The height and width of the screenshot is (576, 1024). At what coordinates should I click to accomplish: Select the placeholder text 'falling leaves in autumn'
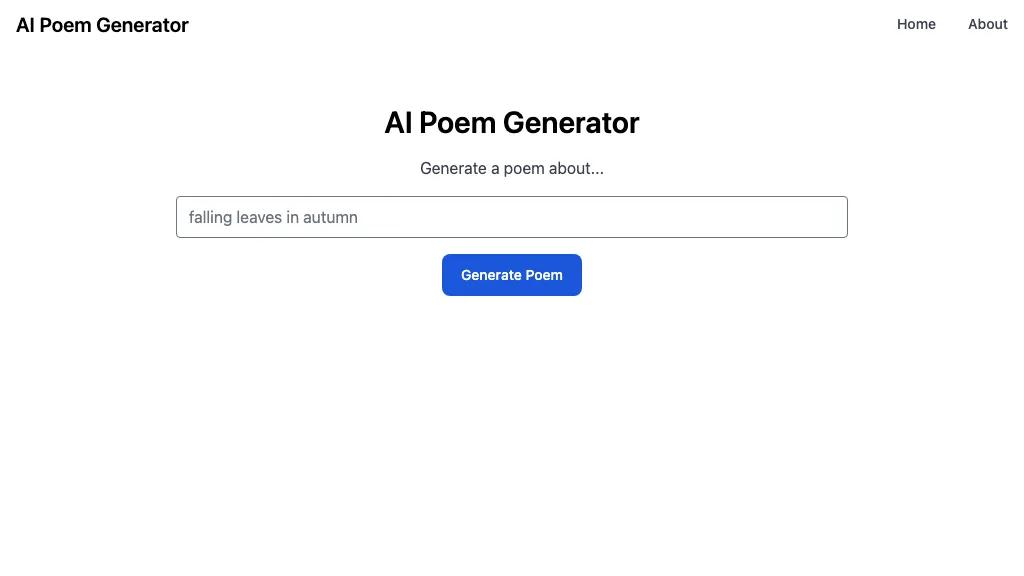click(x=273, y=217)
